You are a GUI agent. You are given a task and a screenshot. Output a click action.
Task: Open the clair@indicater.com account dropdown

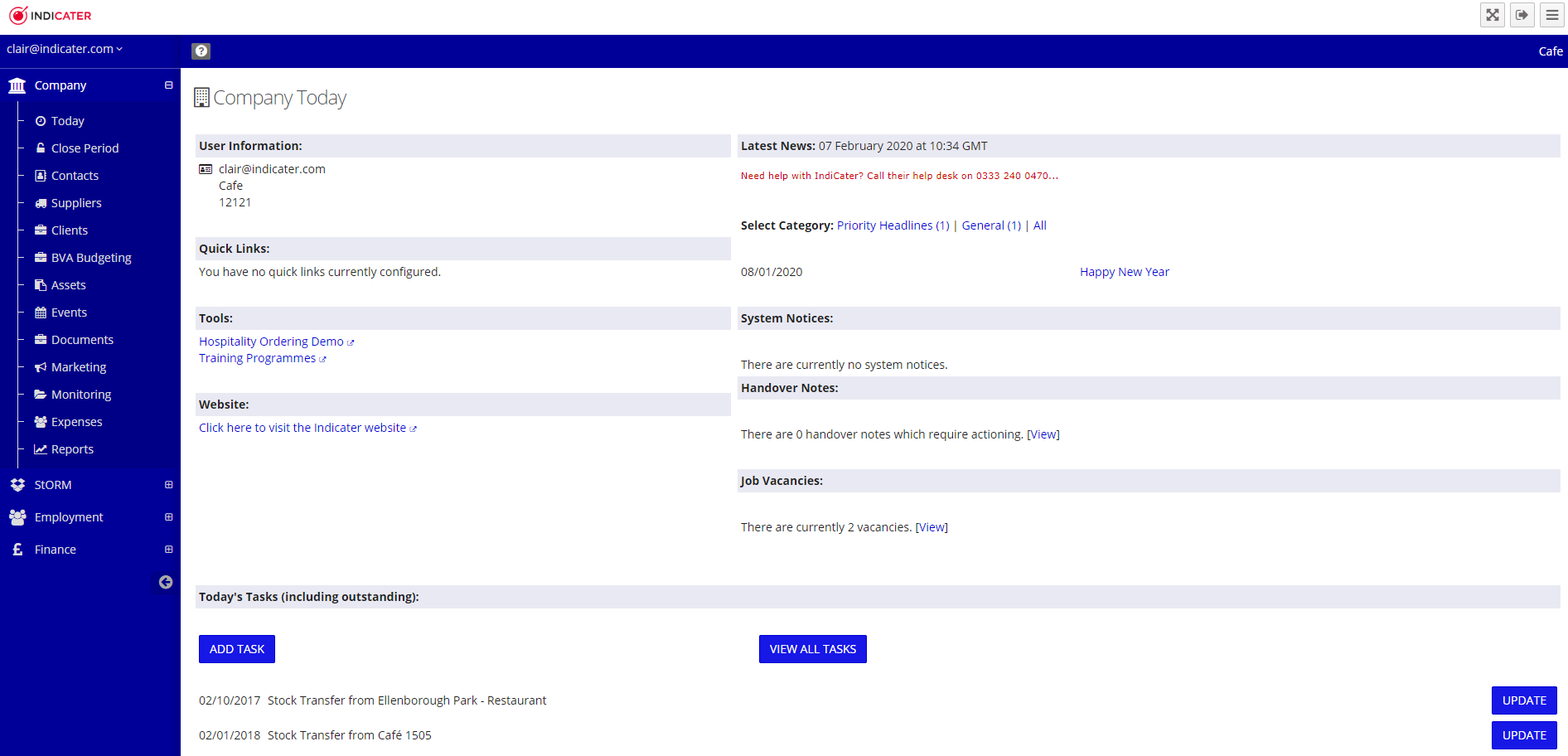tap(65, 49)
